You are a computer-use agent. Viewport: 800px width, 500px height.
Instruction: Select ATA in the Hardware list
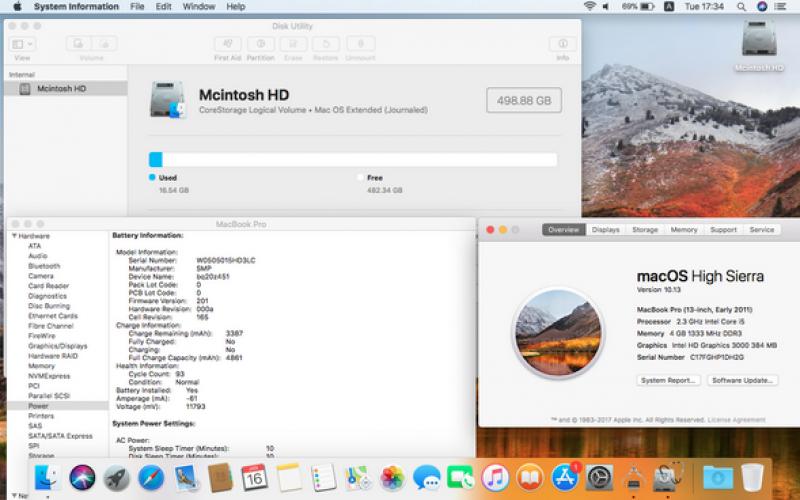coord(35,246)
